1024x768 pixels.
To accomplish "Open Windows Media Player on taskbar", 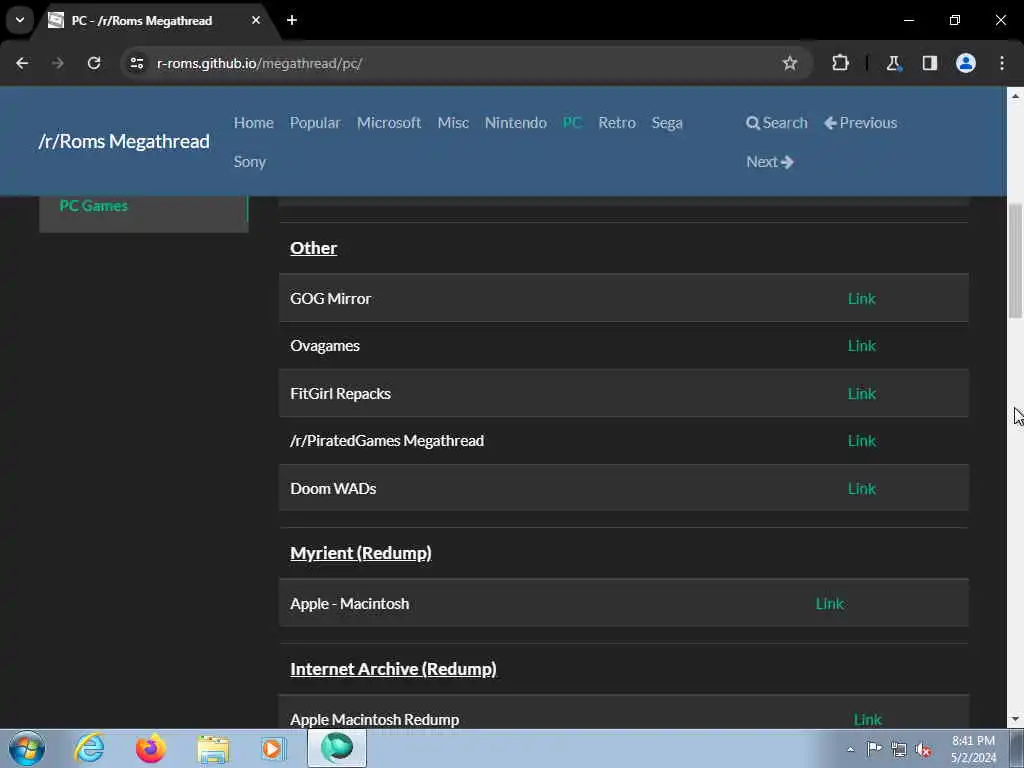I will 273,748.
